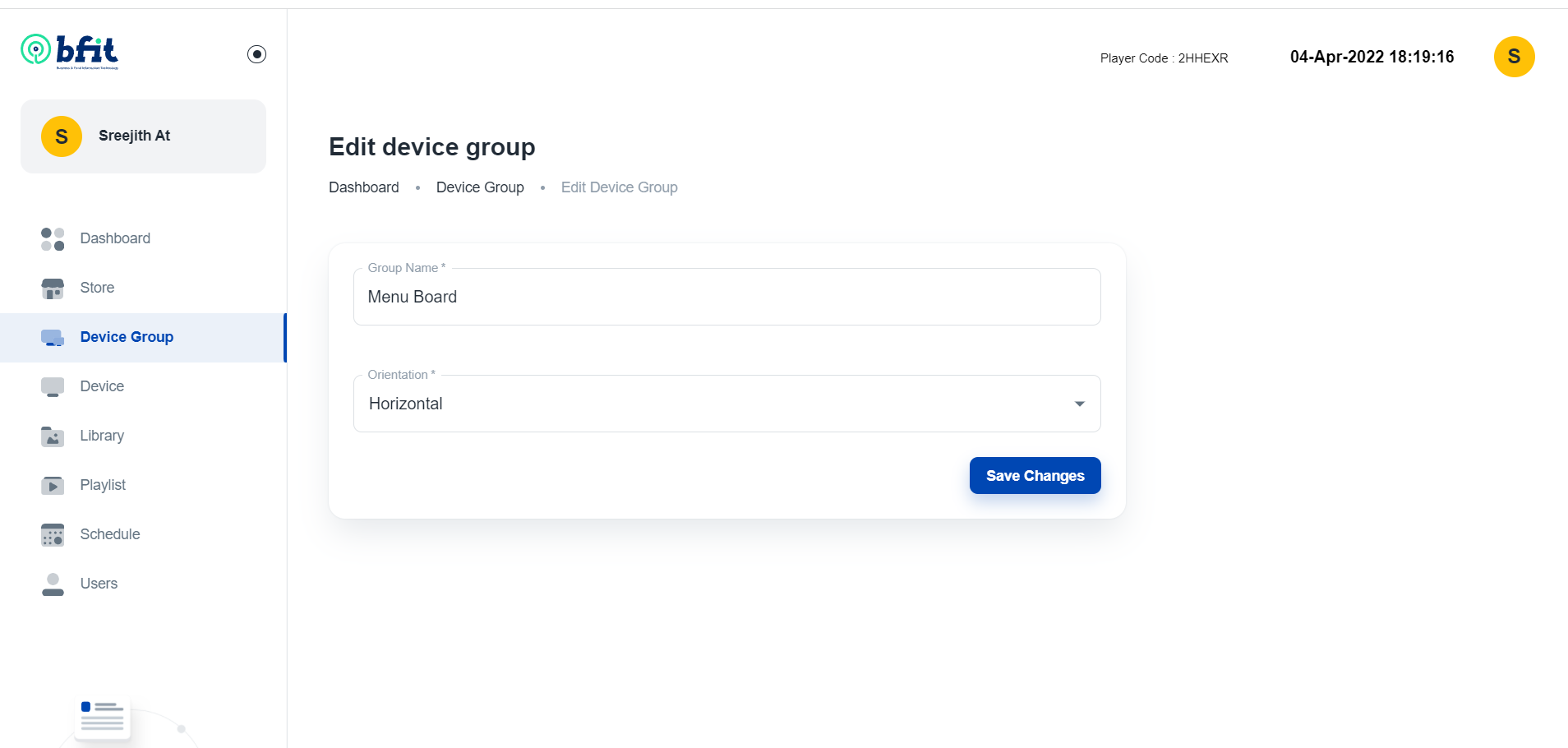Click the bfit logo

(70, 52)
